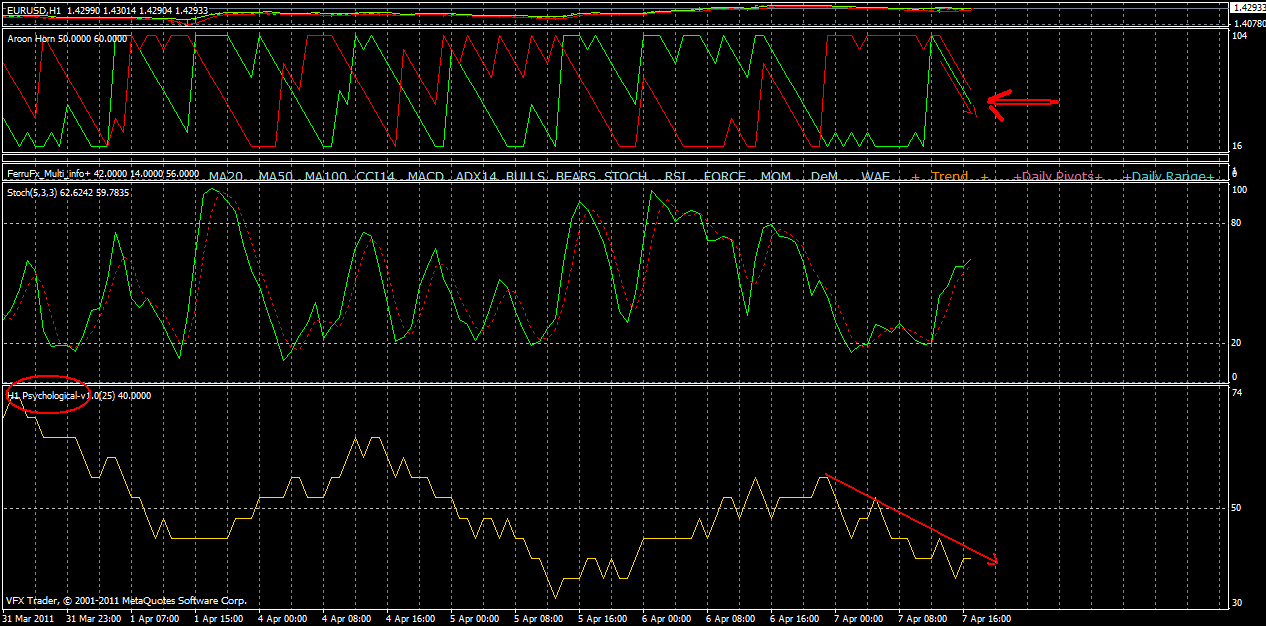Toggle the MA20 display in FerruFx panel
This screenshot has width=1266, height=626.
pyautogui.click(x=225, y=176)
